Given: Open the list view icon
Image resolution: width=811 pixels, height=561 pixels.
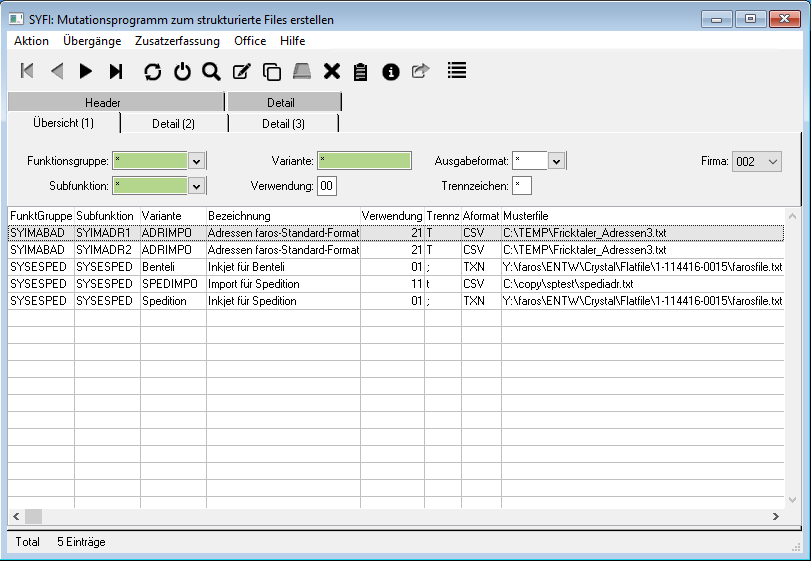Looking at the screenshot, I should pyautogui.click(x=457, y=71).
